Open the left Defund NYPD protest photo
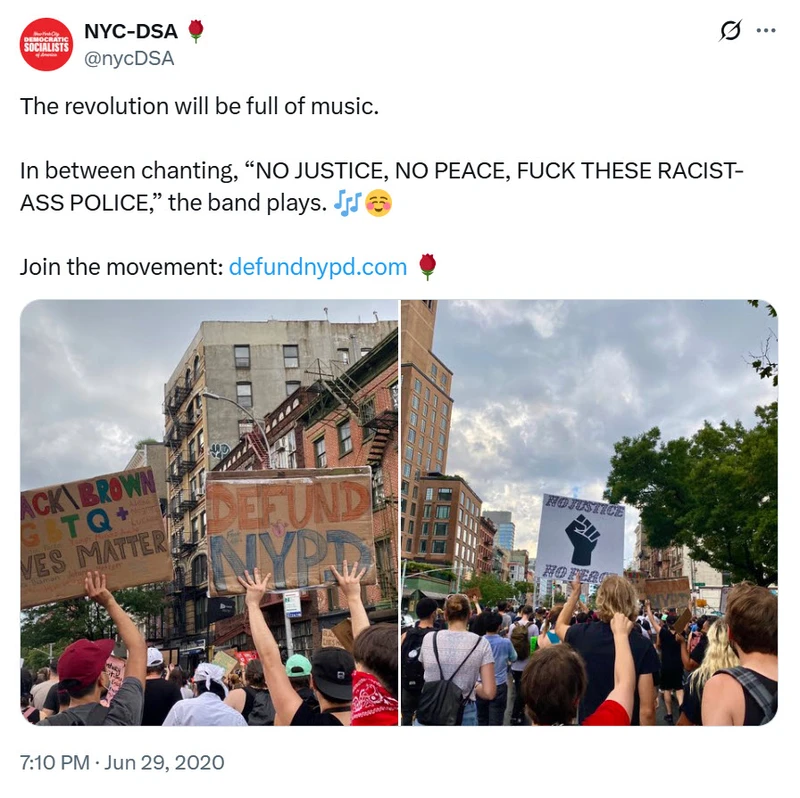Image resolution: width=800 pixels, height=798 pixels. coord(209,512)
